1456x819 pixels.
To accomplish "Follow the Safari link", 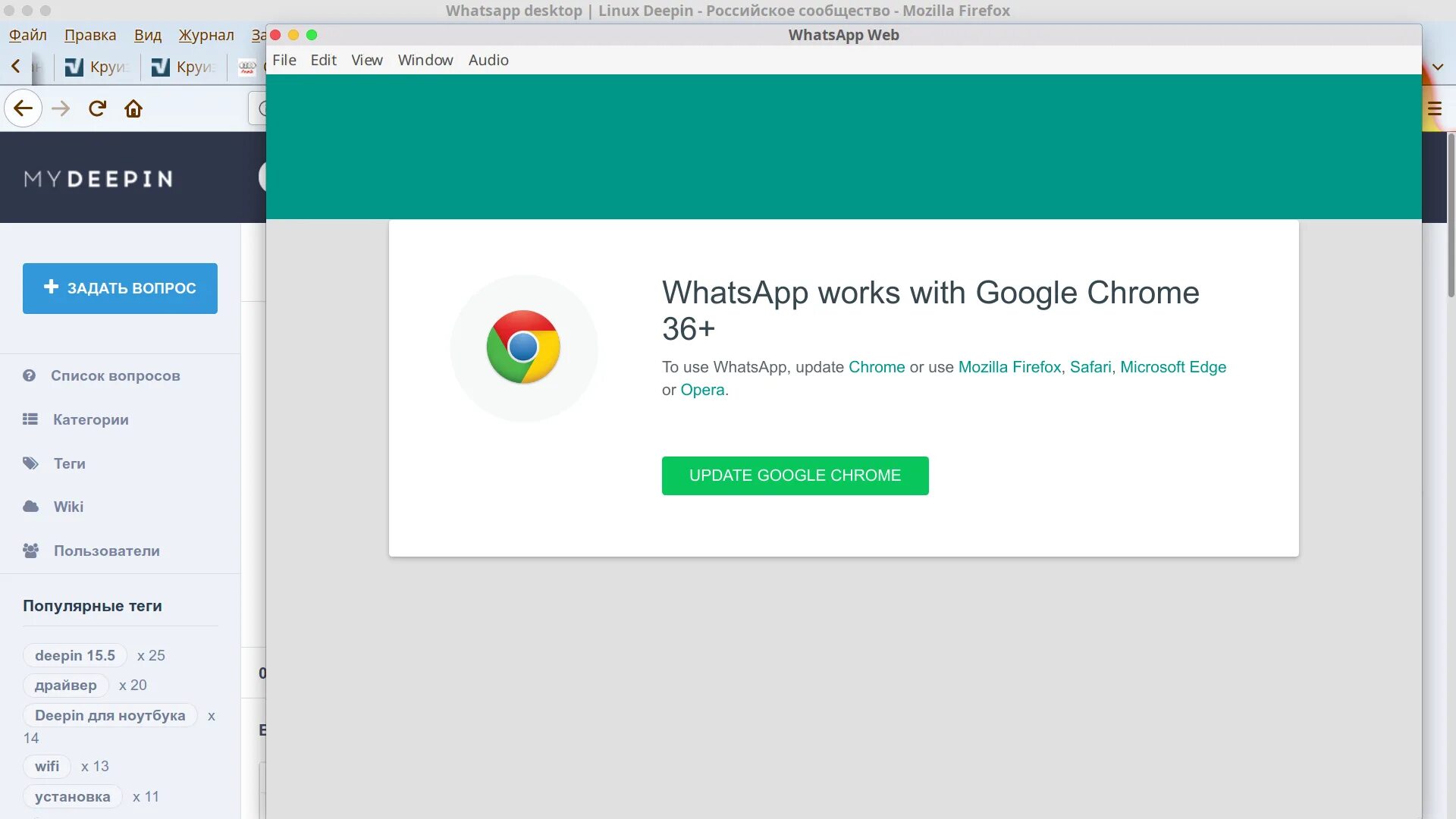I will point(1090,367).
